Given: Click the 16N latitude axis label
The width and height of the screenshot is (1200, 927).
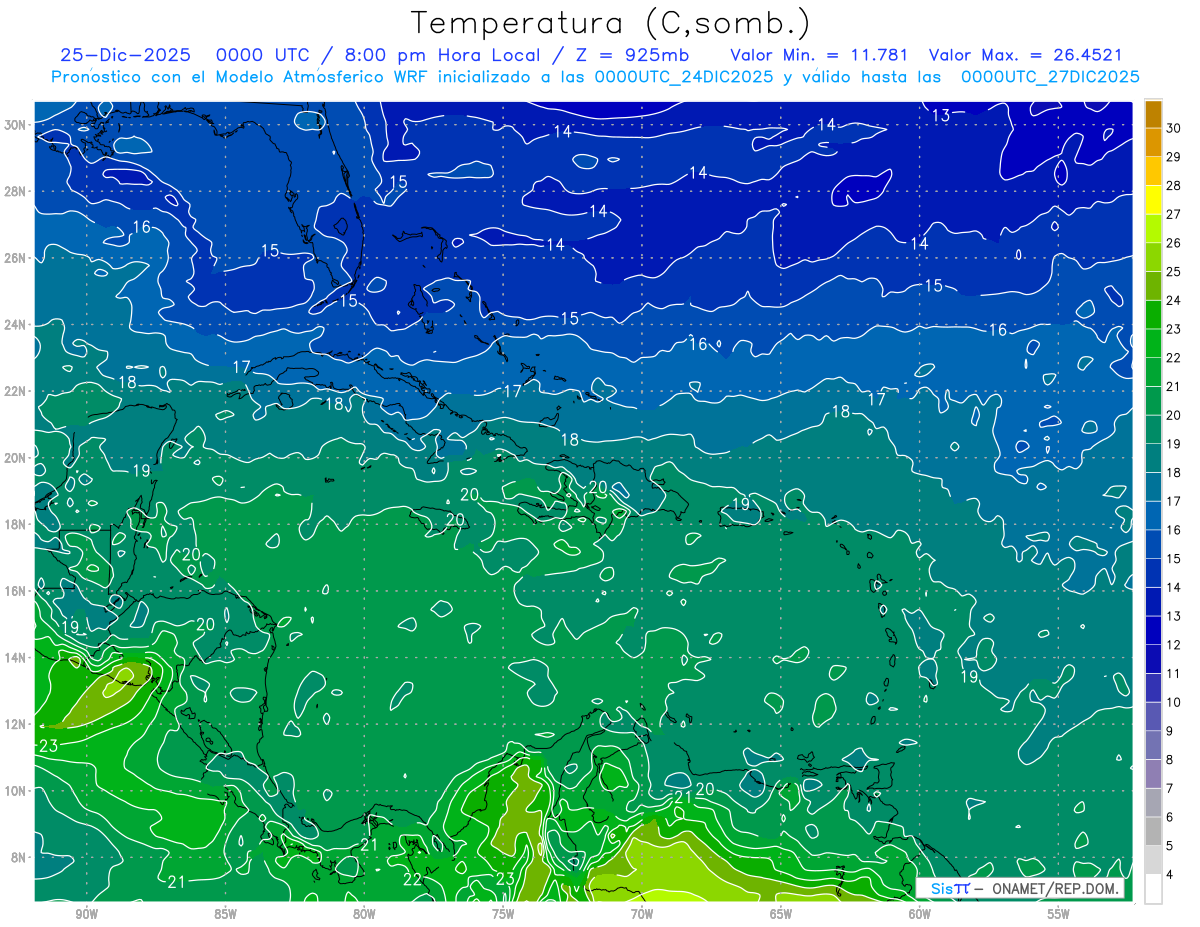Looking at the screenshot, I should 16,591.
